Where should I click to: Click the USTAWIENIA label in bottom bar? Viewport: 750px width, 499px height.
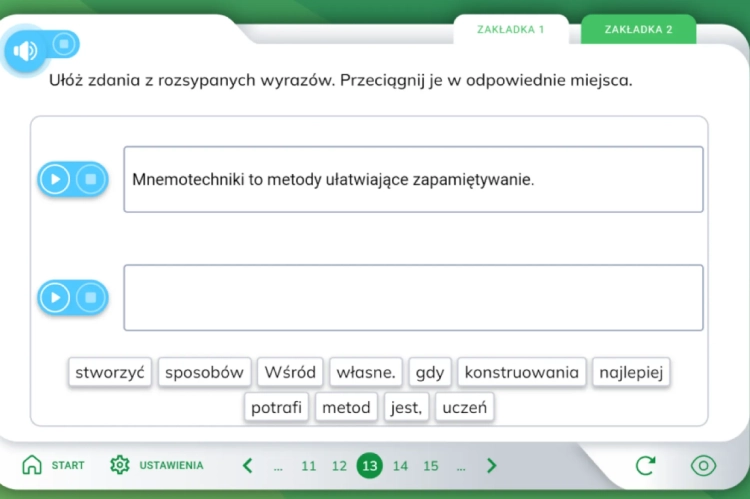coord(171,466)
